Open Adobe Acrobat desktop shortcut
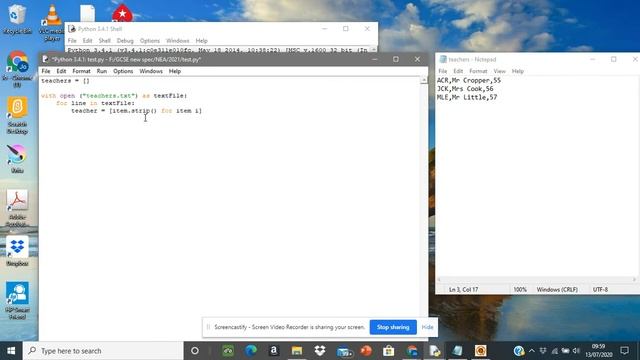640x360 pixels. click(17, 208)
